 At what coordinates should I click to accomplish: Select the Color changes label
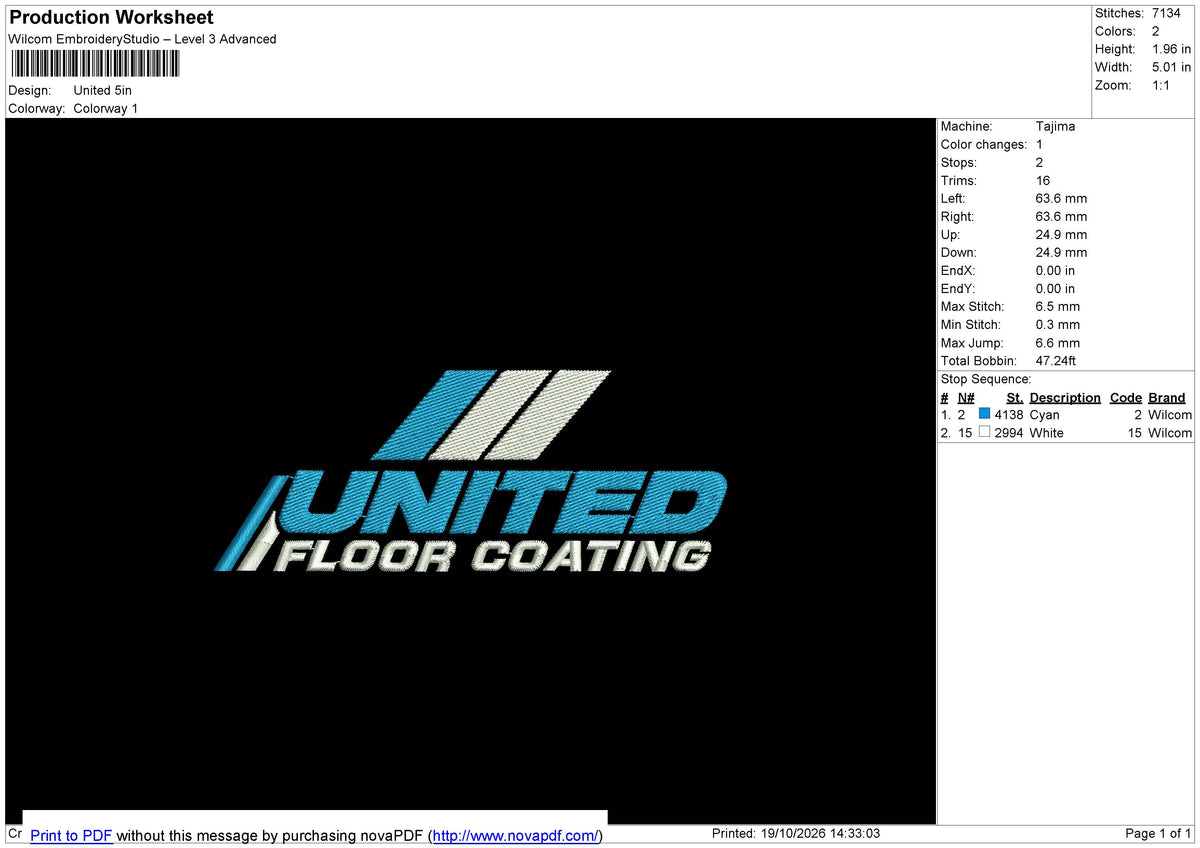coord(984,144)
